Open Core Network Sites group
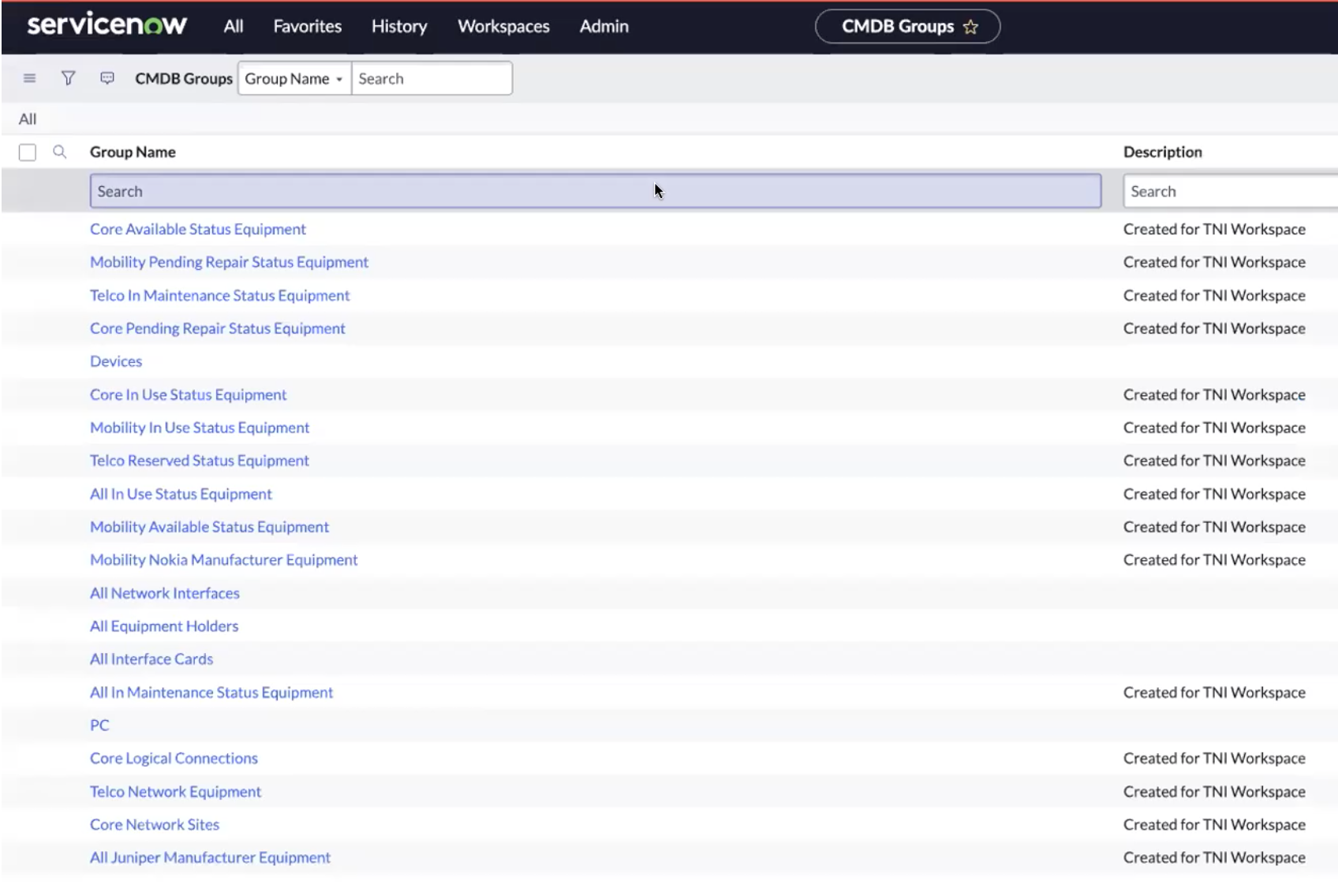The width and height of the screenshot is (1338, 896). (x=155, y=824)
